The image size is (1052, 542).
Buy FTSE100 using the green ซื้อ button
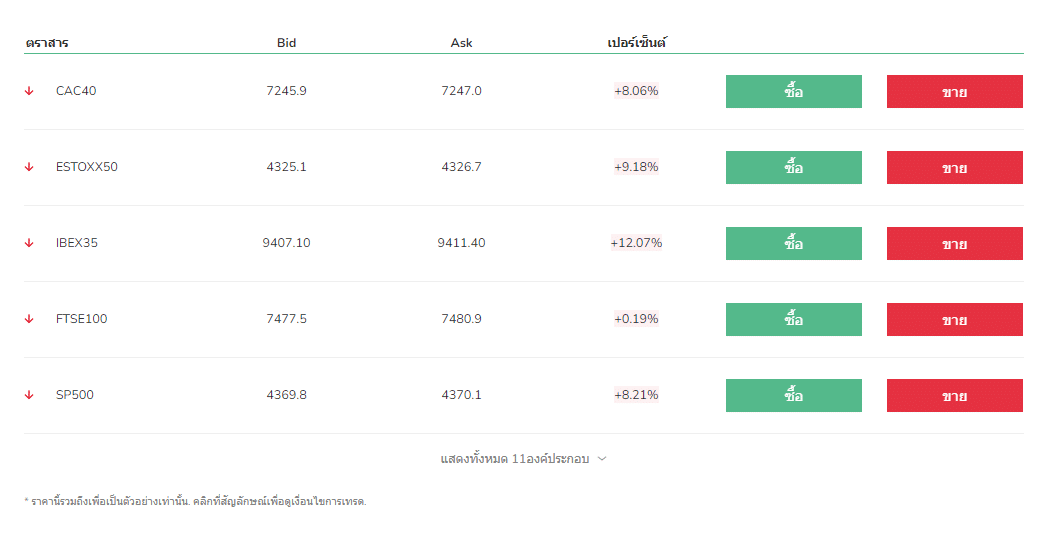pyautogui.click(x=793, y=319)
